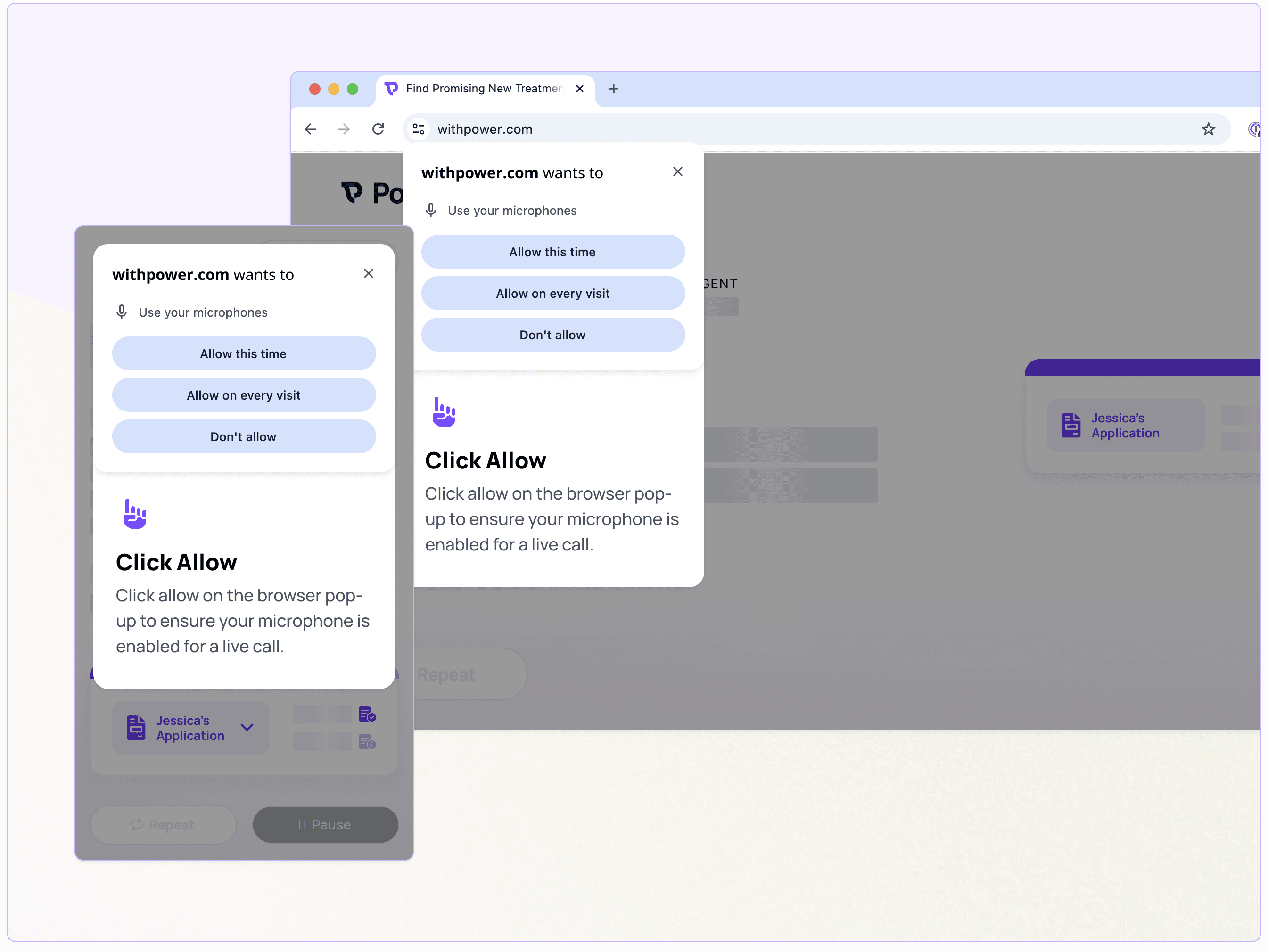Viewport: 1268px width, 952px height.
Task: Choose Allow on every visit in browser popup
Action: (552, 294)
